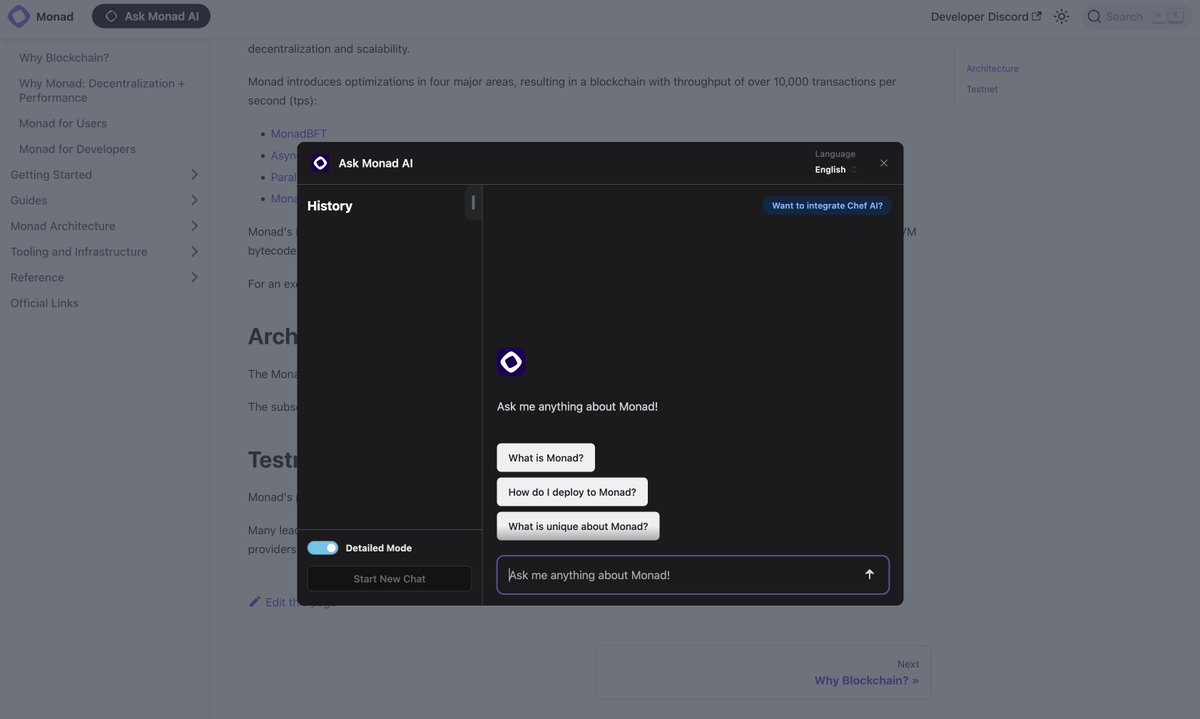Open Monad for Users sidebar item
Image resolution: width=1200 pixels, height=719 pixels.
(x=63, y=124)
